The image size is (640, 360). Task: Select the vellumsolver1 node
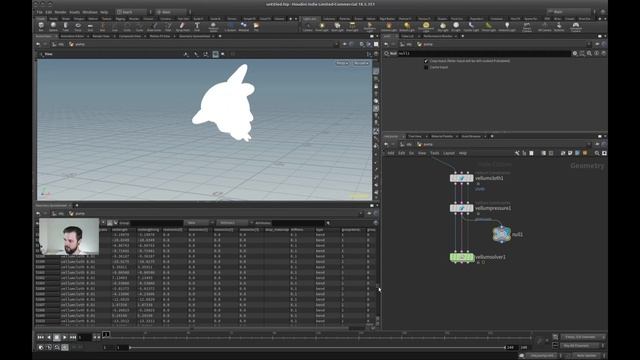(462, 257)
